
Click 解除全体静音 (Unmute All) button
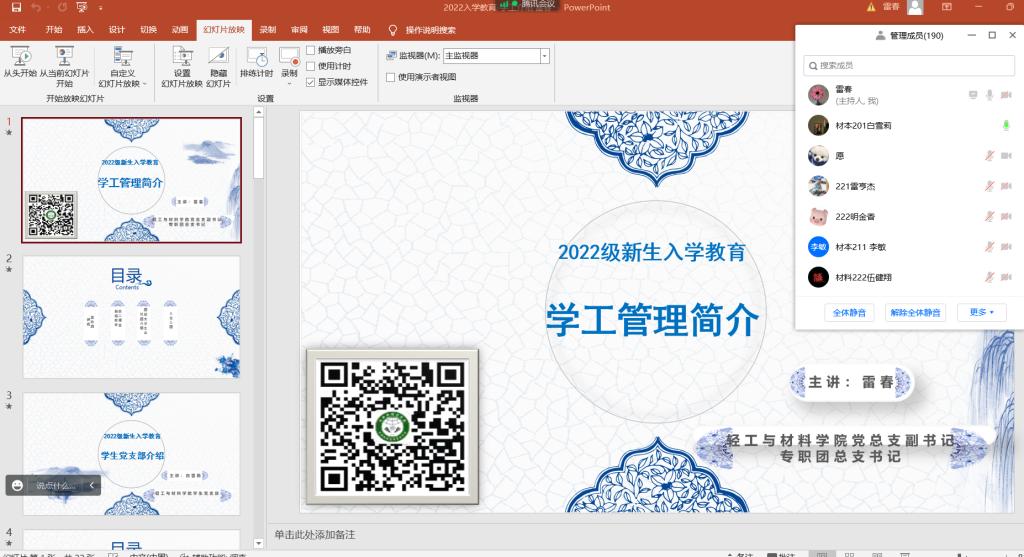coord(915,313)
